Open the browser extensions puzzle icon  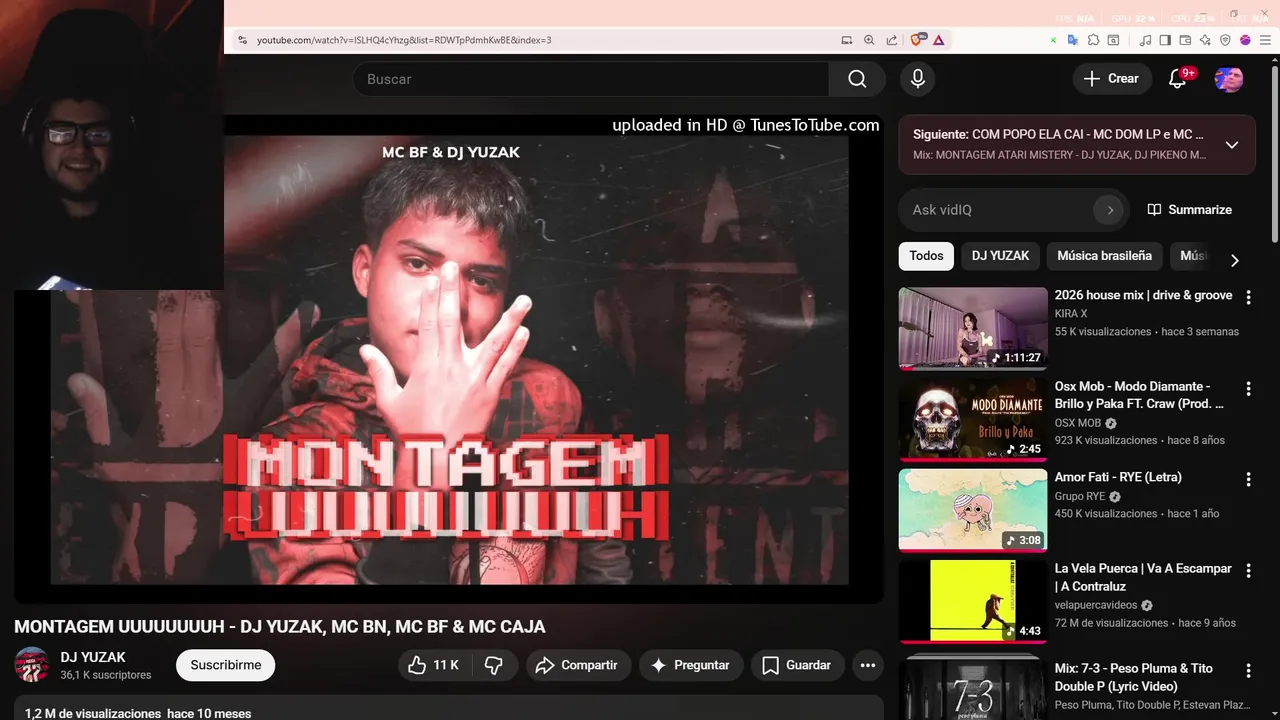coord(1094,40)
